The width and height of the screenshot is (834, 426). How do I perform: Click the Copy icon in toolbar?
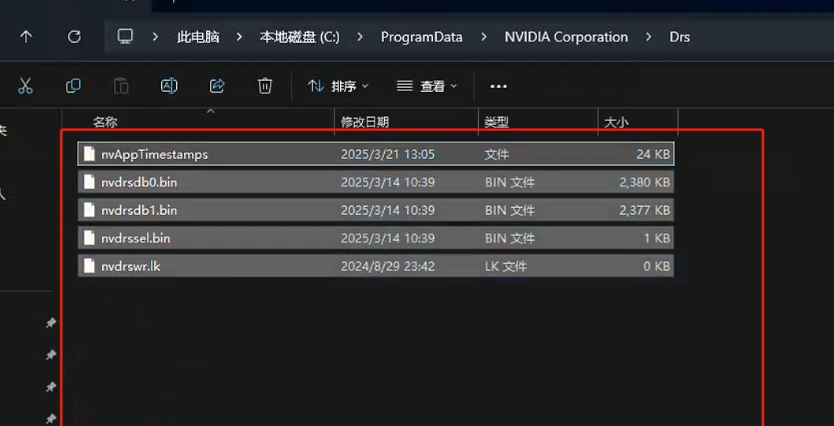click(x=73, y=86)
